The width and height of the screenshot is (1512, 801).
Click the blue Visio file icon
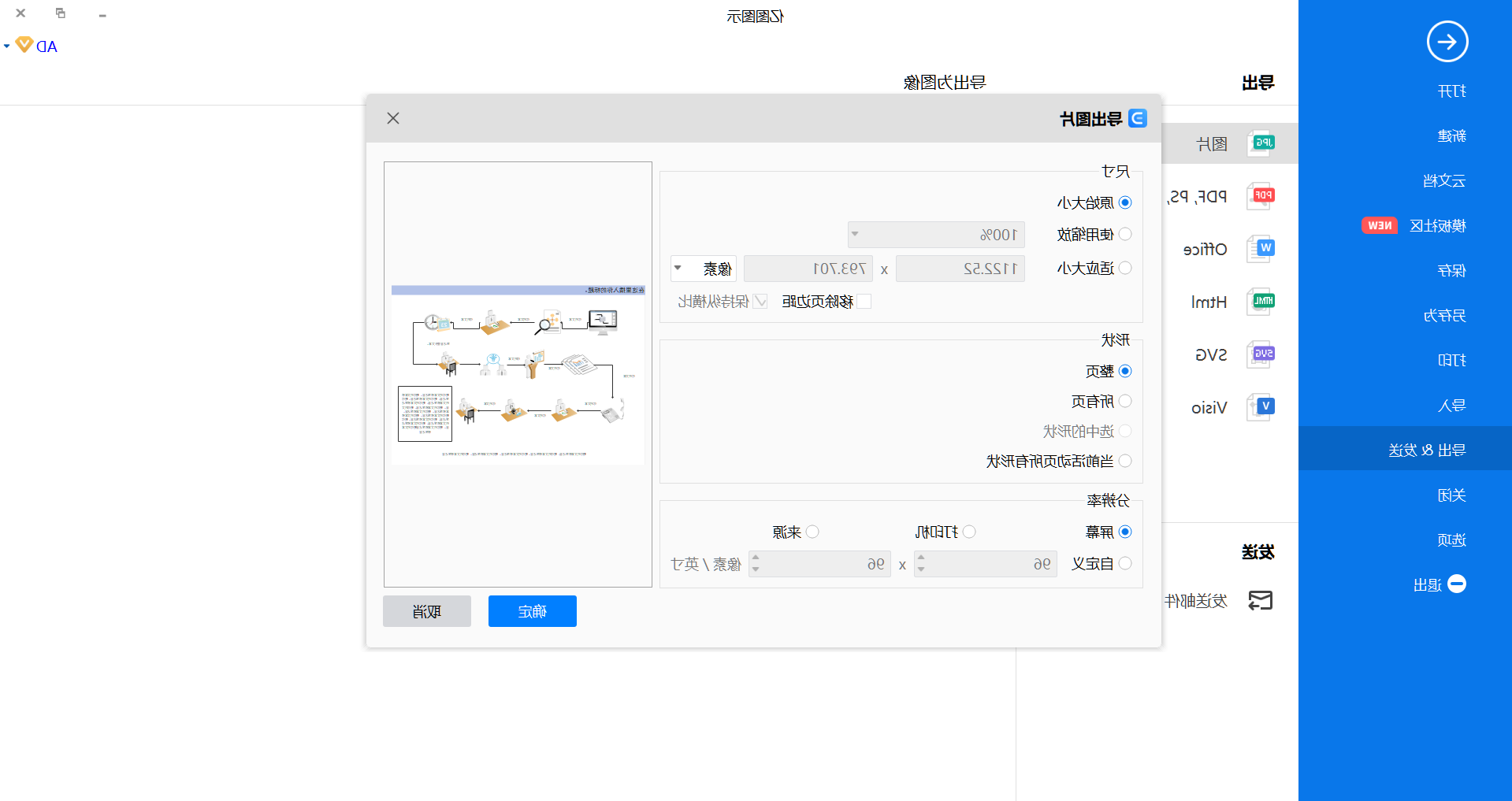1261,407
